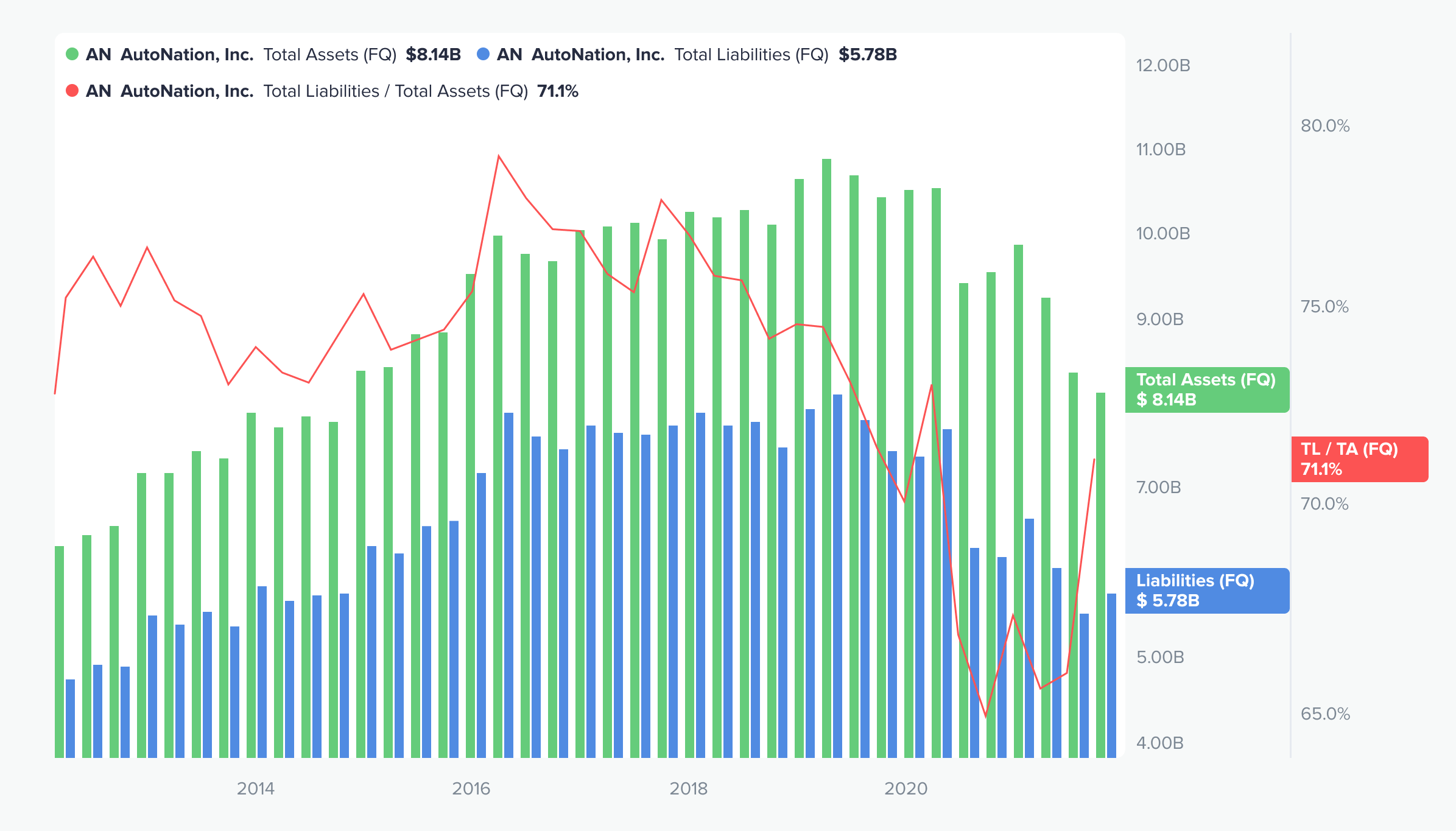Select the 2016 x-axis label
The width and height of the screenshot is (1456, 831).
click(x=471, y=788)
